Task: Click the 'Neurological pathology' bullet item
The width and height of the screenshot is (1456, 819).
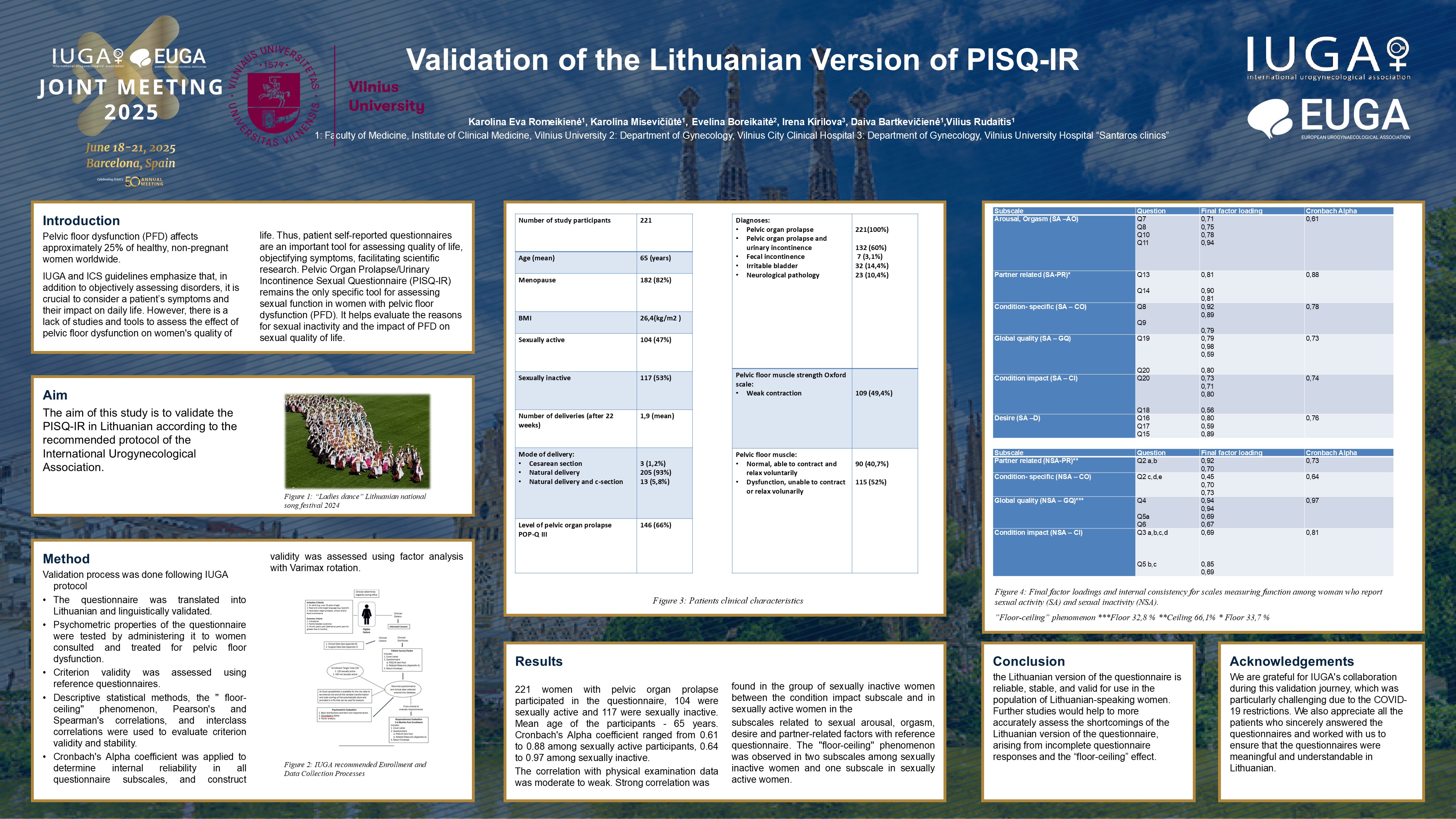Action: tap(777, 275)
